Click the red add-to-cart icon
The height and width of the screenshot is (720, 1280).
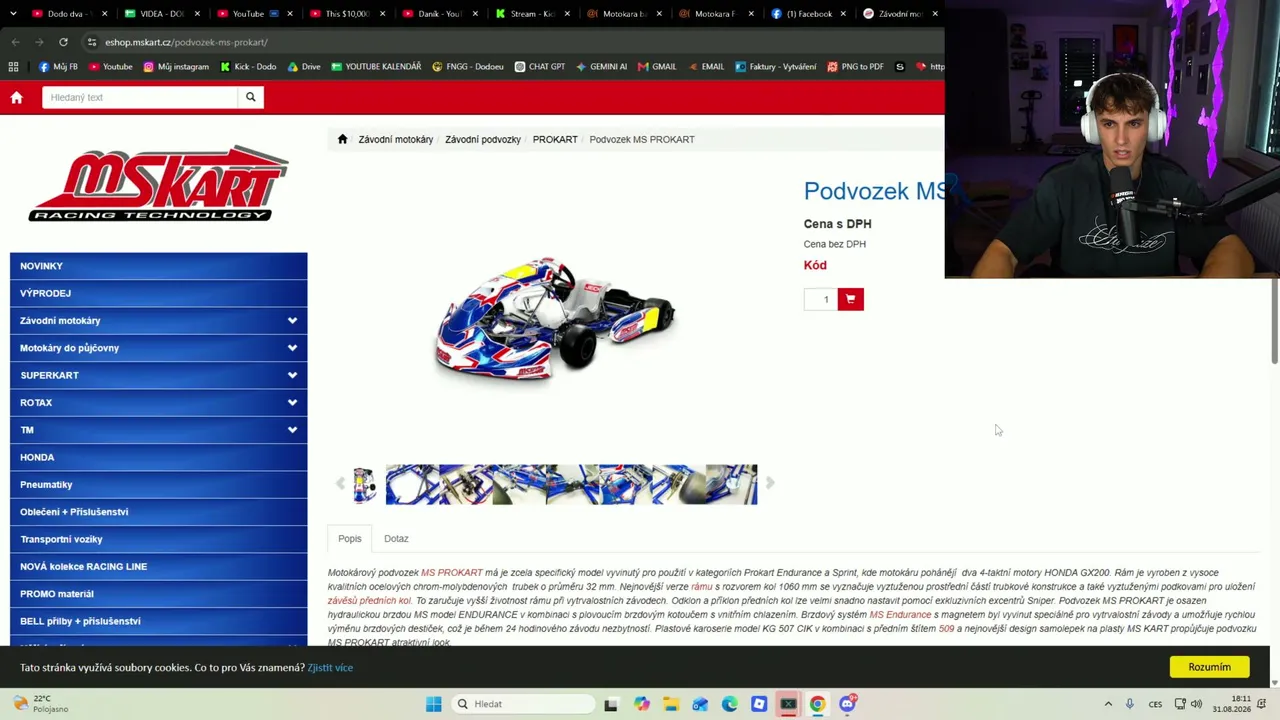click(851, 299)
